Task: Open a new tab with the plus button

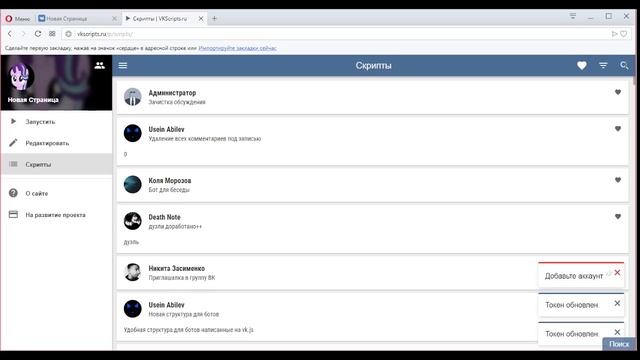Action: pyautogui.click(x=214, y=19)
